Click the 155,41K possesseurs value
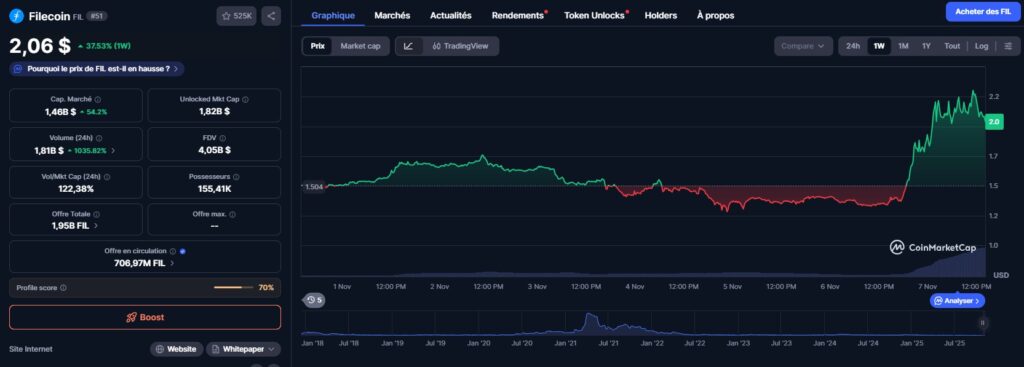The image size is (1024, 367). [x=214, y=189]
